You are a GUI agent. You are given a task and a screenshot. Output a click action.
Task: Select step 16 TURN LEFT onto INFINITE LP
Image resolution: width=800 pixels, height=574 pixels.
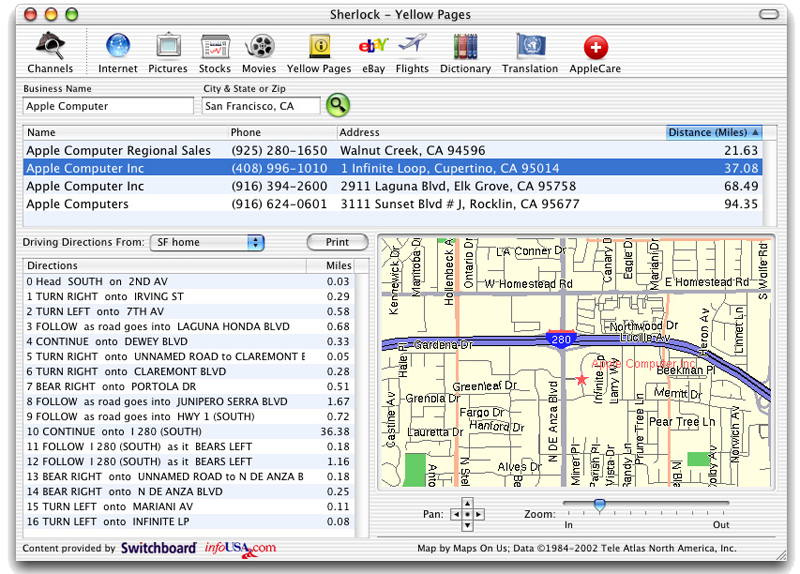[189, 522]
